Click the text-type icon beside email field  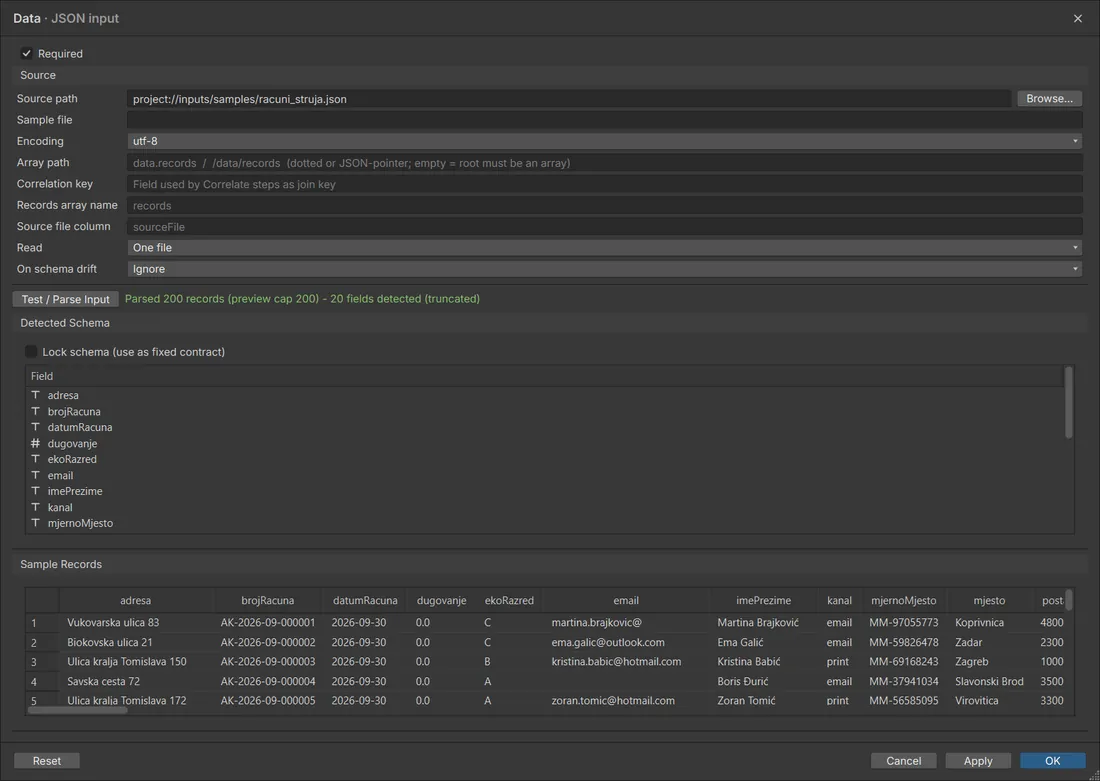coord(35,475)
